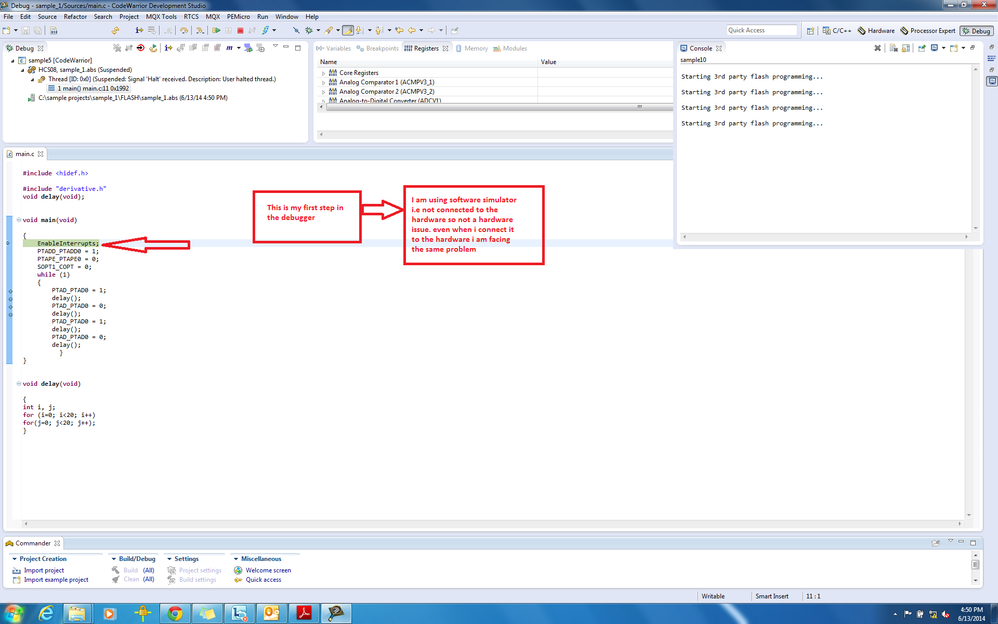Click the Commander panel vertical scrollbar
The height and width of the screenshot is (624, 998).
click(x=975, y=567)
